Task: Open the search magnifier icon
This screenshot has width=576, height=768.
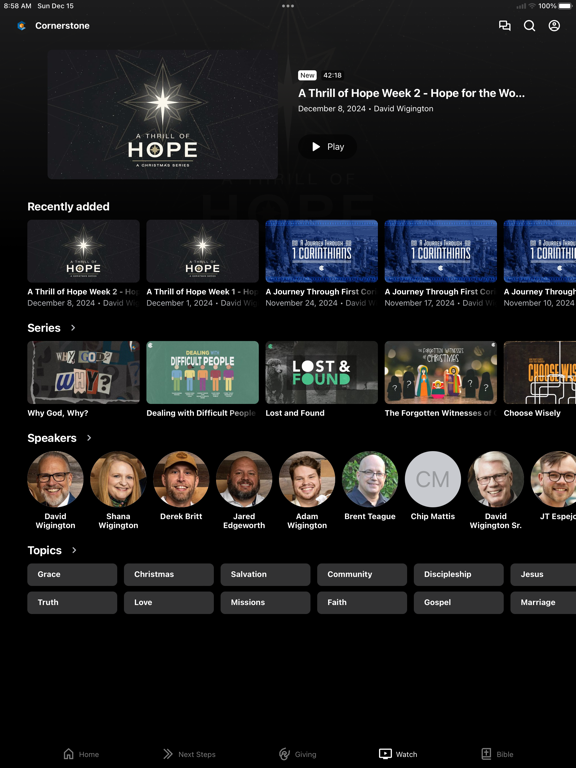Action: tap(529, 25)
